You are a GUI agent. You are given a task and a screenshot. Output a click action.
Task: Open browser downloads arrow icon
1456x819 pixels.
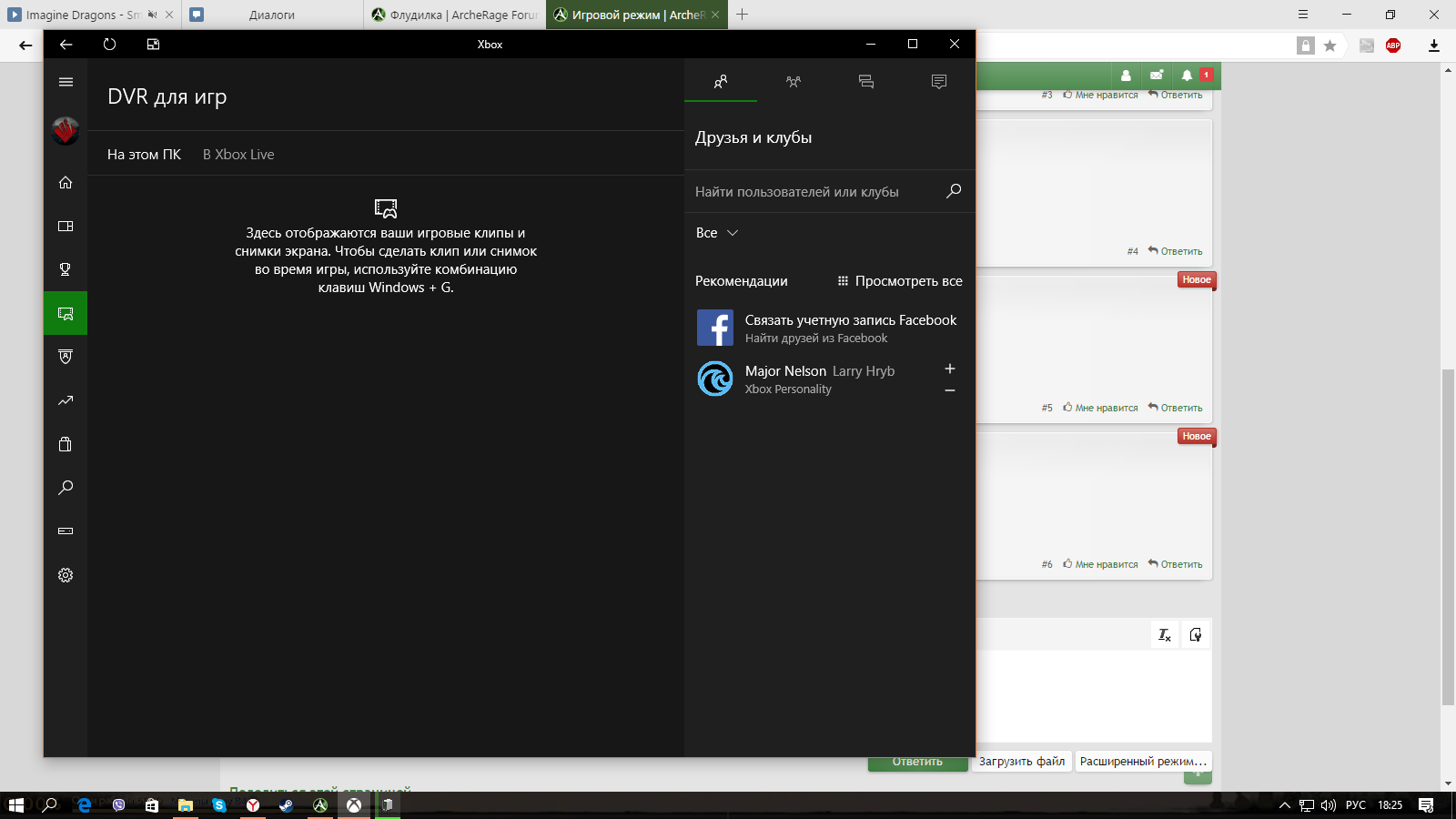1434,45
